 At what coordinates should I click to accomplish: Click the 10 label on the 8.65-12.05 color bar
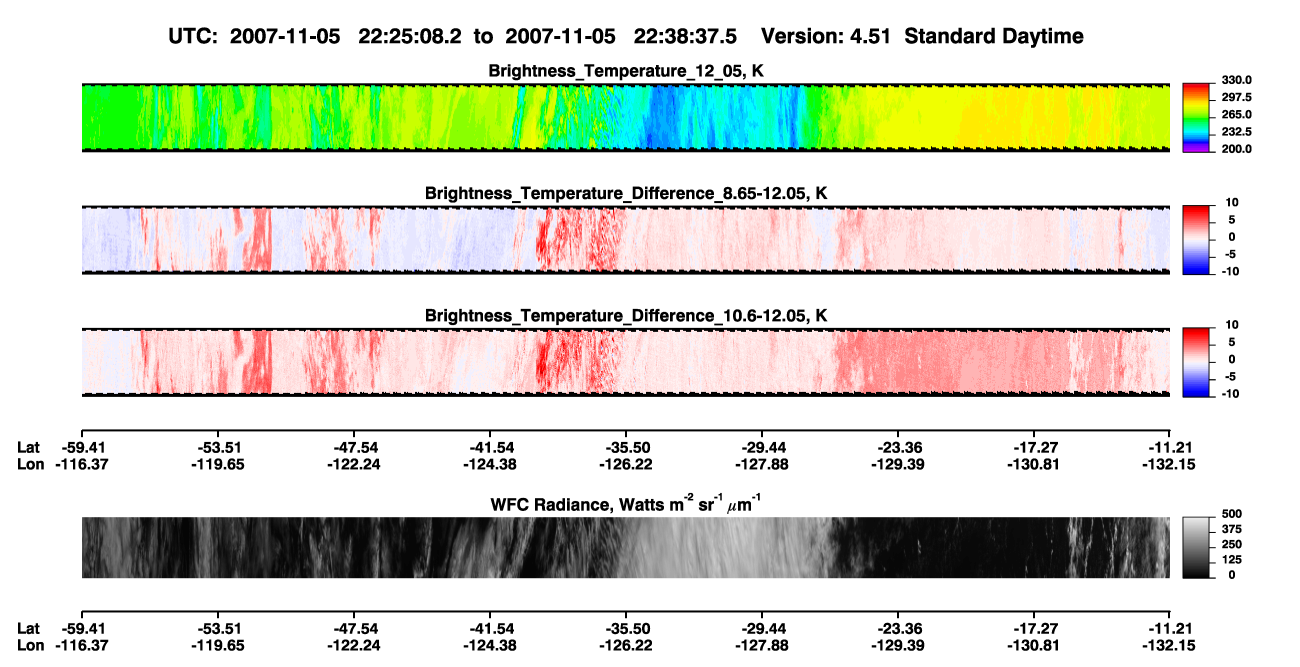1232,203
